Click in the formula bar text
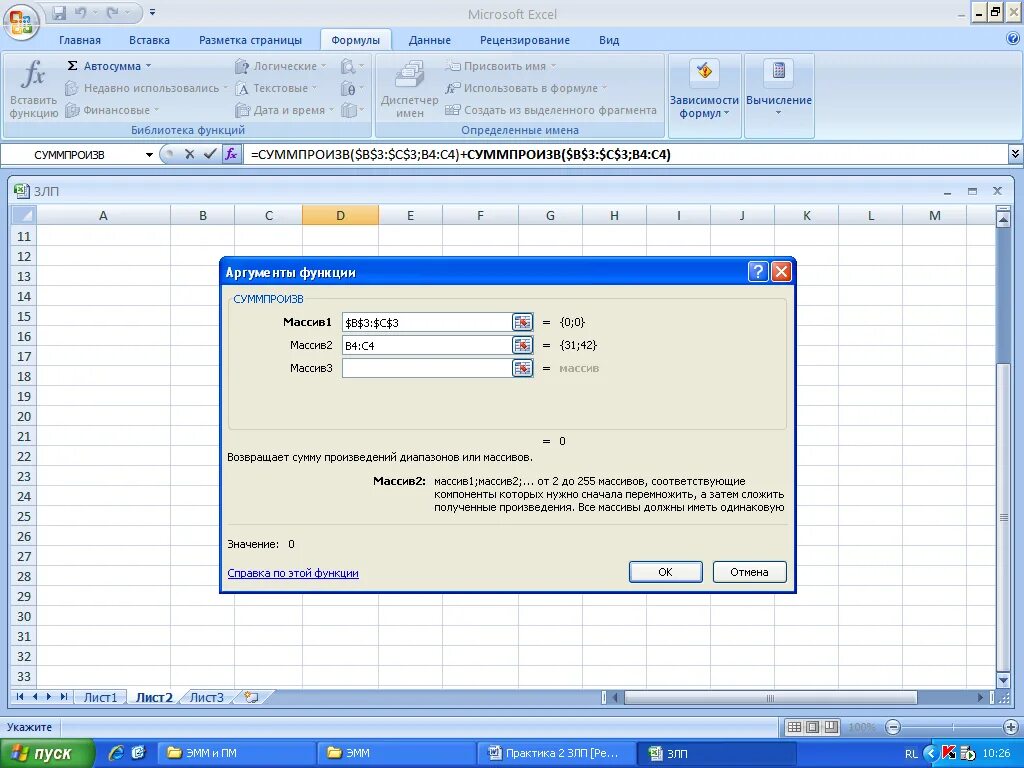Screen dimensions: 1024x768 click(460, 155)
